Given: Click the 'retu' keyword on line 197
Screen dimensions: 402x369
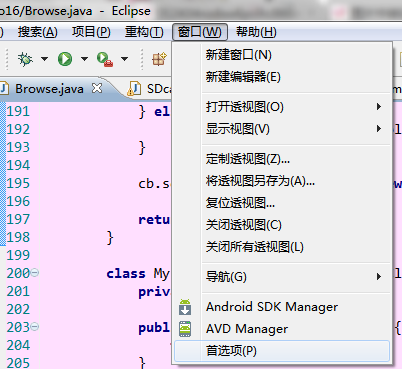Looking at the screenshot, I should [154, 220].
